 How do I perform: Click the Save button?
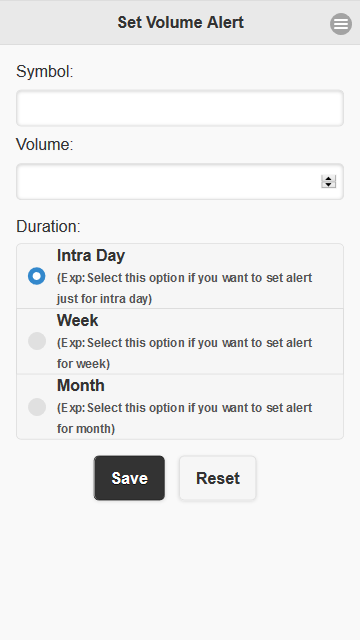[129, 478]
